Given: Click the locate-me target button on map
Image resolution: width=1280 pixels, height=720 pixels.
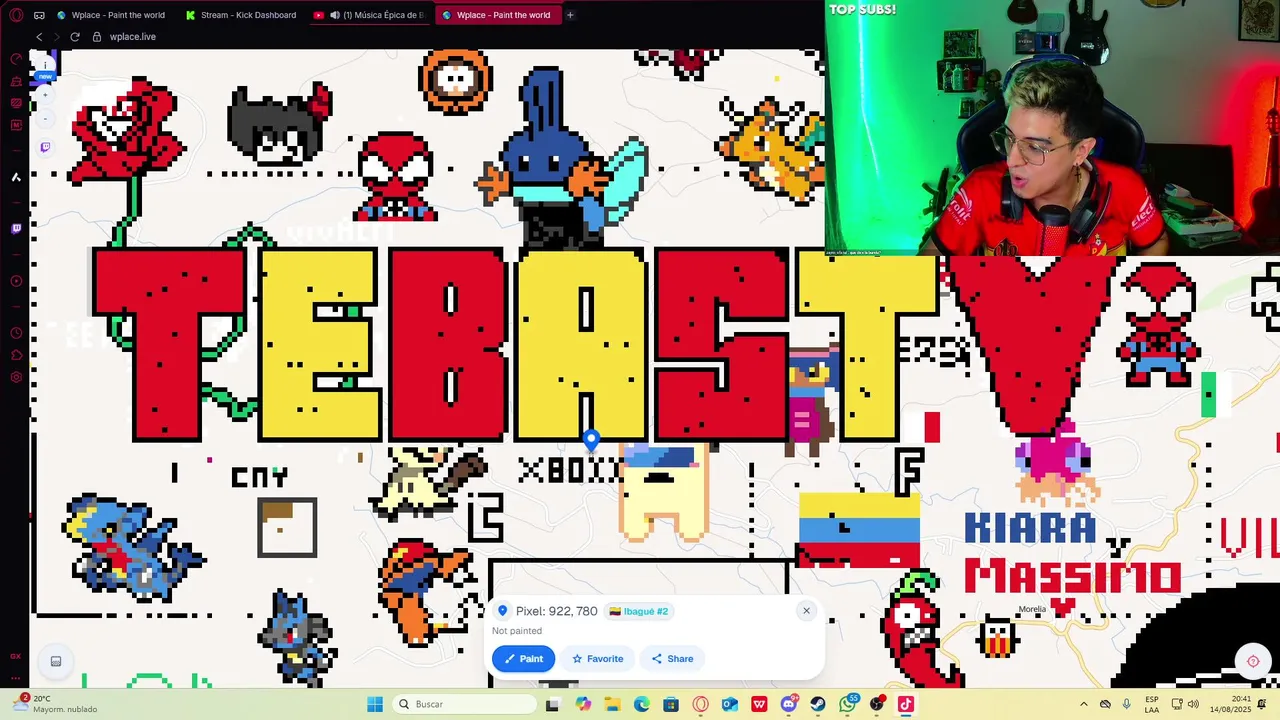Looking at the screenshot, I should tap(1253, 661).
